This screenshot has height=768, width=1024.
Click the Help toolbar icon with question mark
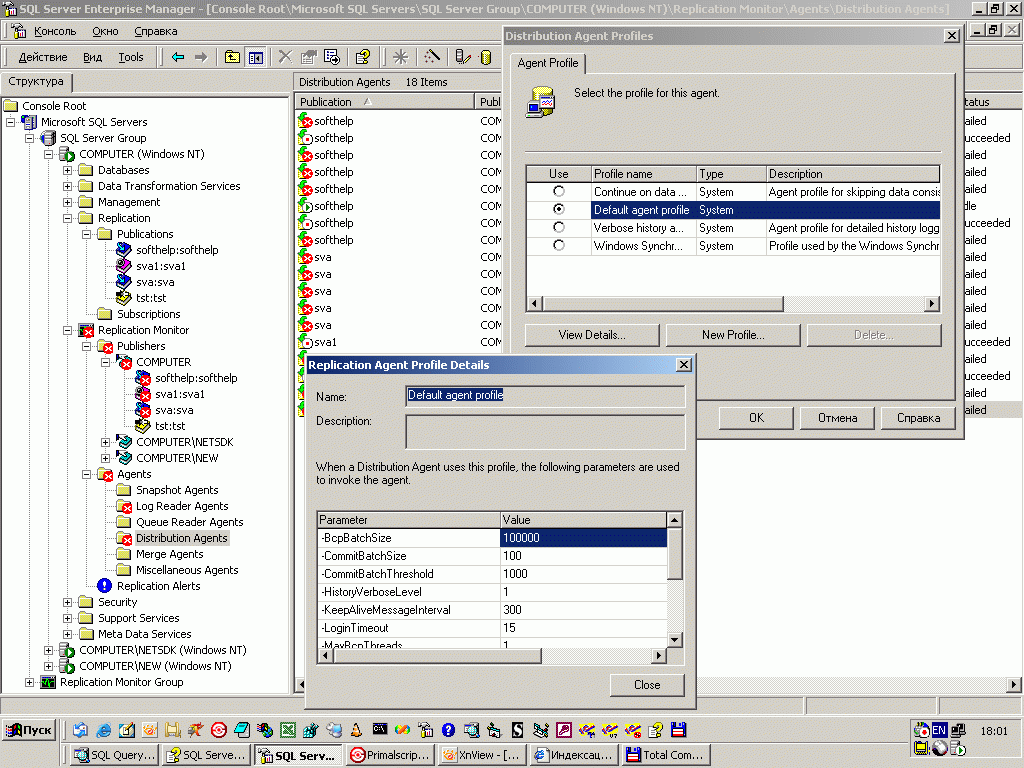point(363,57)
